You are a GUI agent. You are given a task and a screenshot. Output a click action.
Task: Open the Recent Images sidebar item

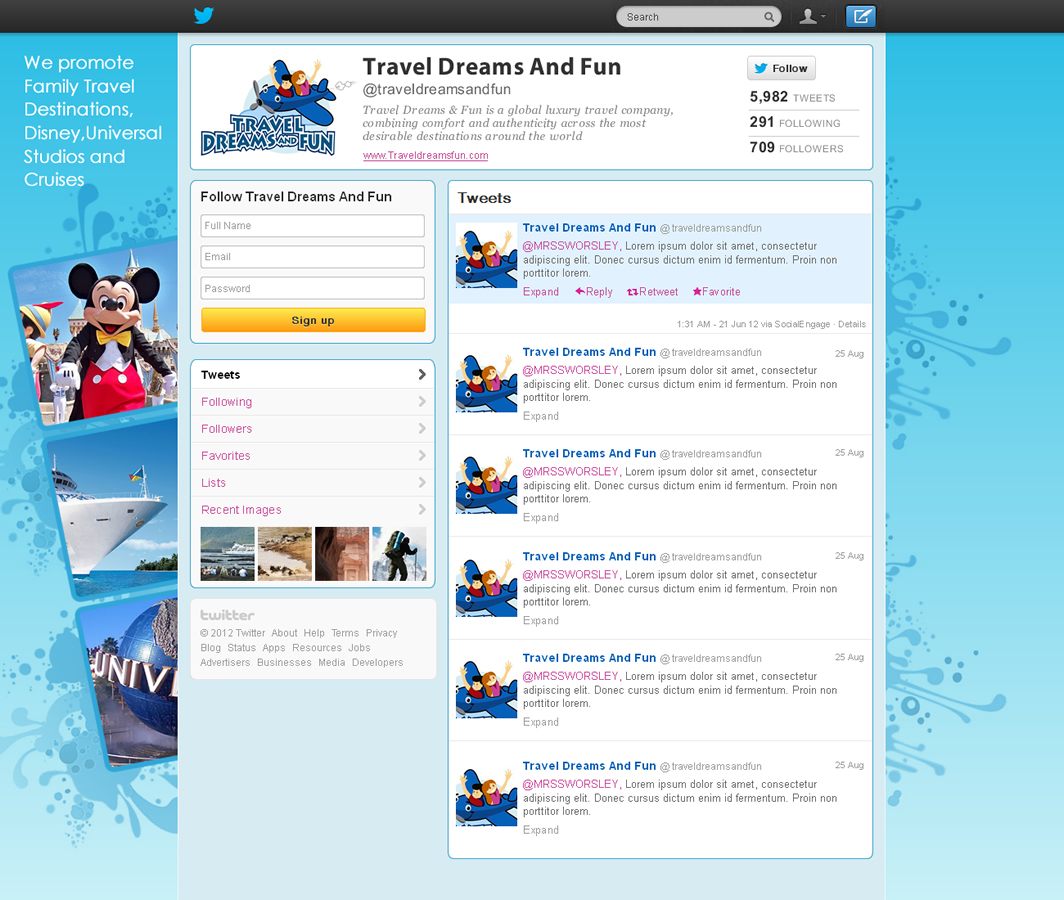[313, 510]
